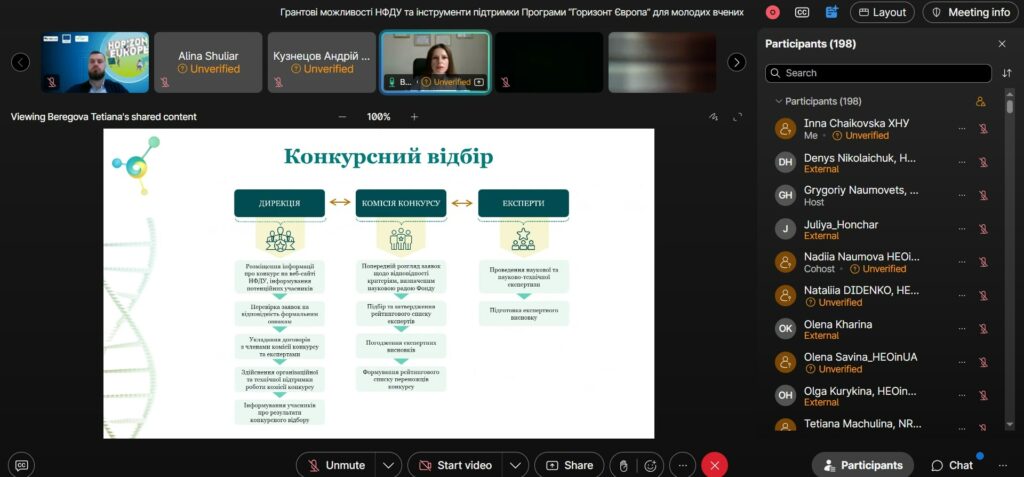
Task: Click the raise hand gesture icon
Action: (x=623, y=465)
